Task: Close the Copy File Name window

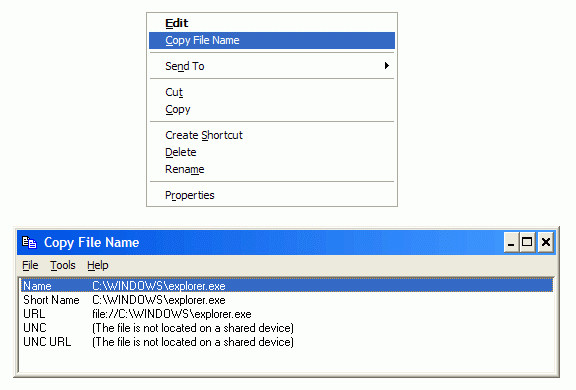Action: [x=546, y=242]
